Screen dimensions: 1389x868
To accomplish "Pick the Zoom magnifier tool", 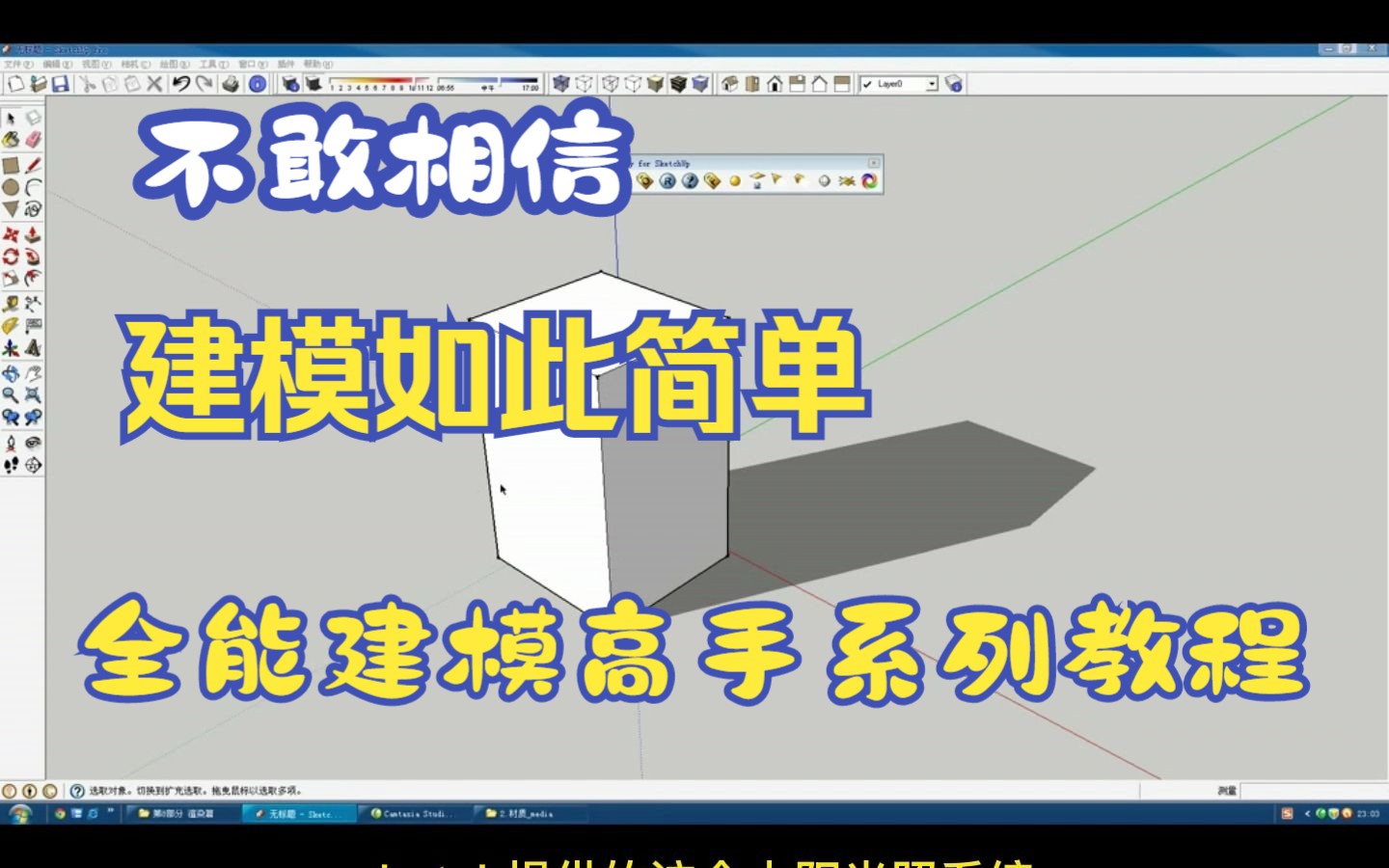I will click(11, 395).
